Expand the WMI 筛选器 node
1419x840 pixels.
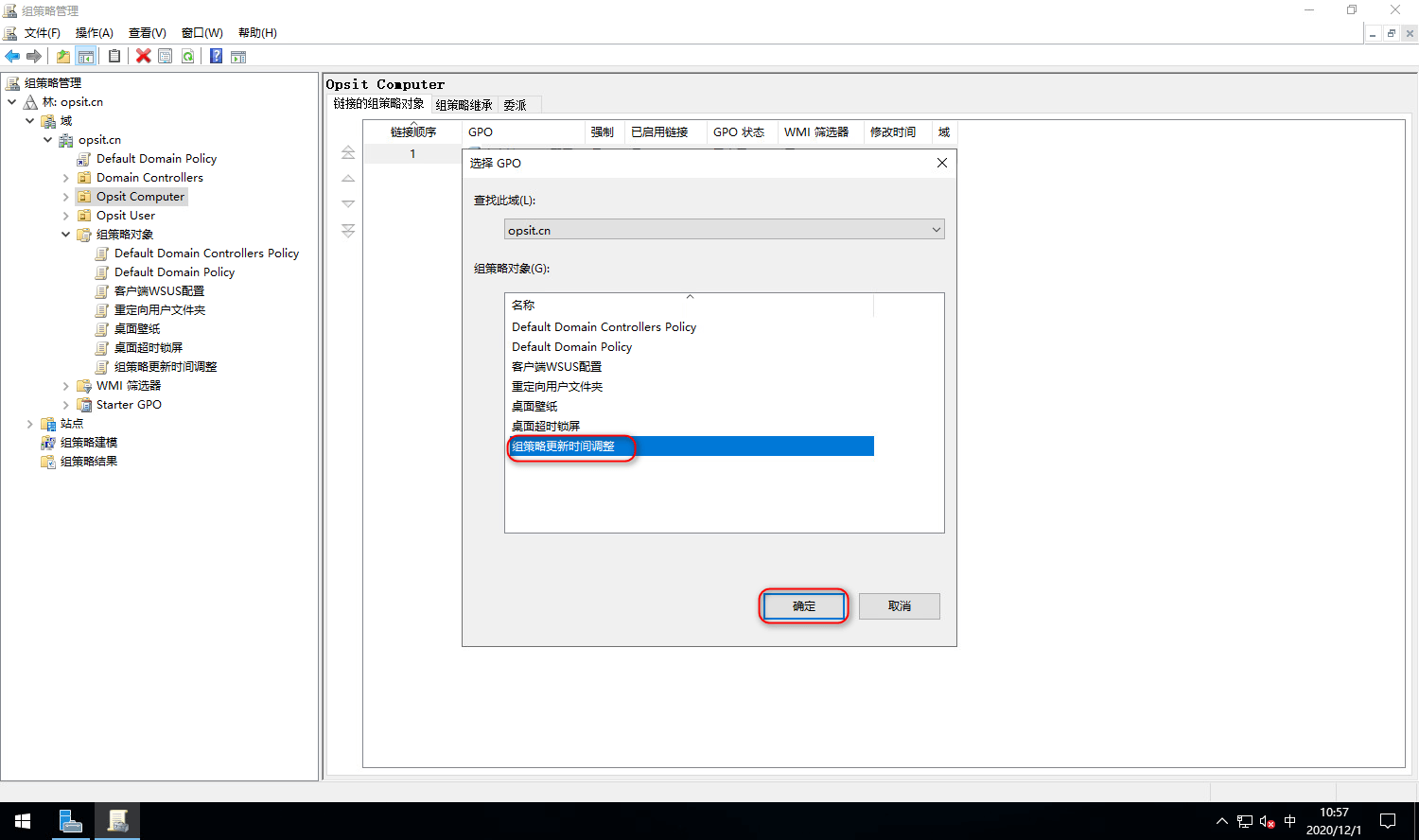(65, 386)
